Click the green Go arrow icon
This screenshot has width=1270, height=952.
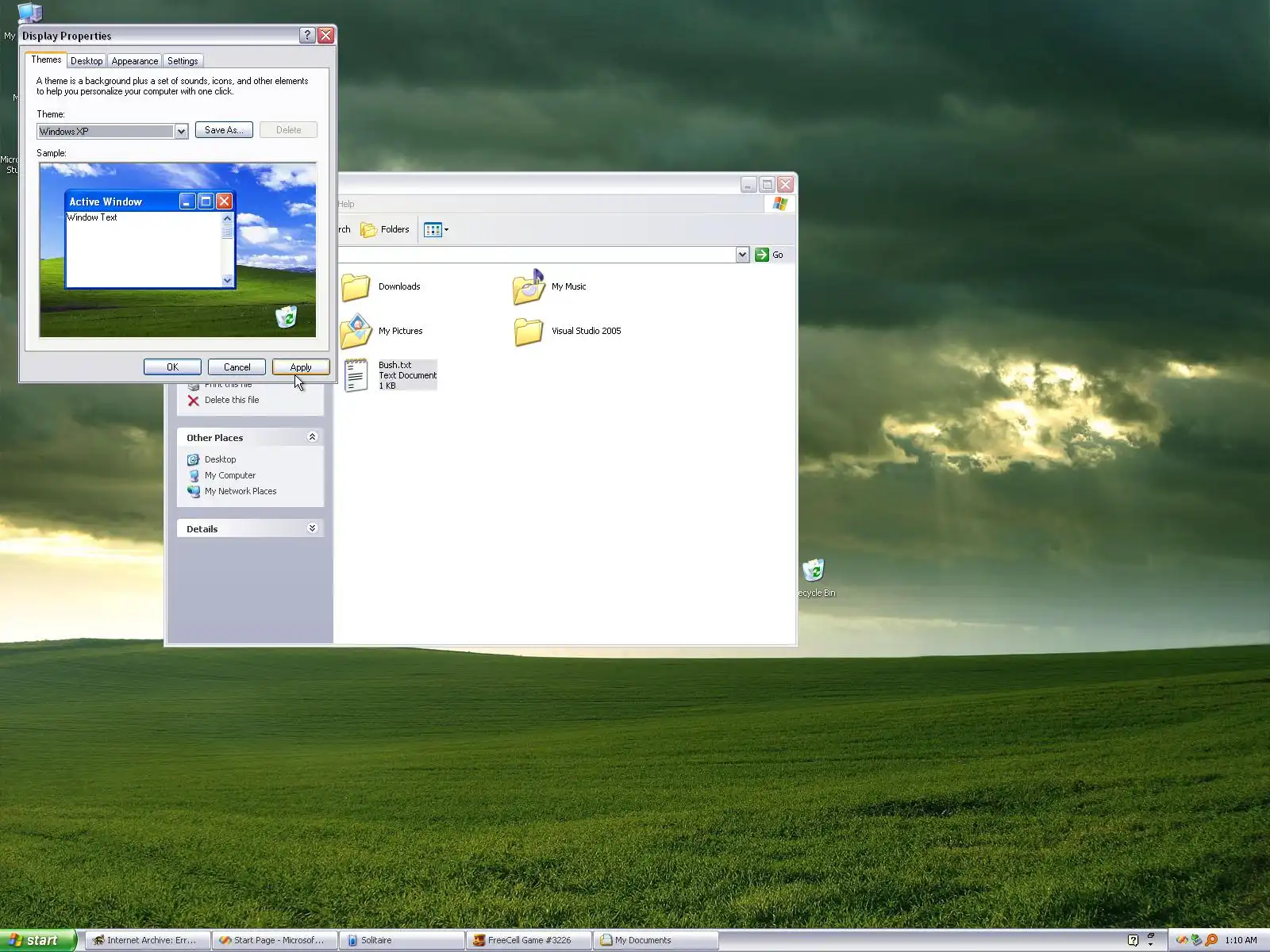(x=762, y=255)
